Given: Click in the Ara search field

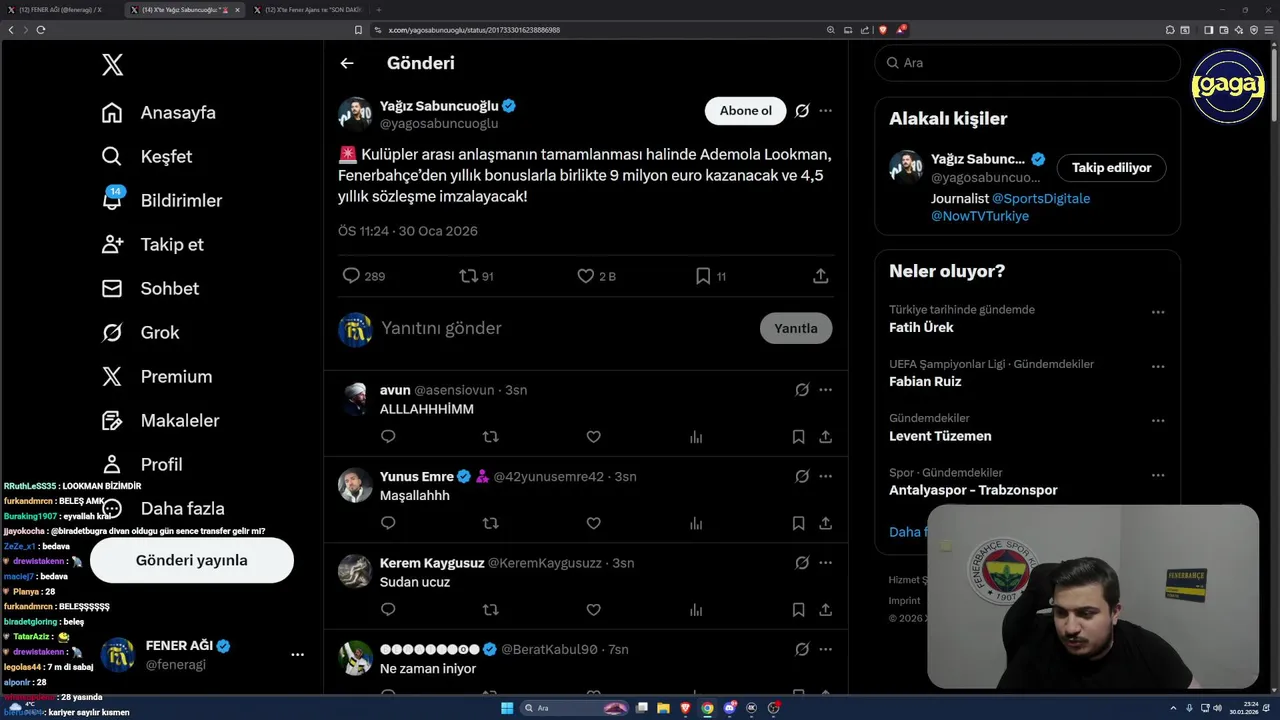Looking at the screenshot, I should click(1028, 63).
